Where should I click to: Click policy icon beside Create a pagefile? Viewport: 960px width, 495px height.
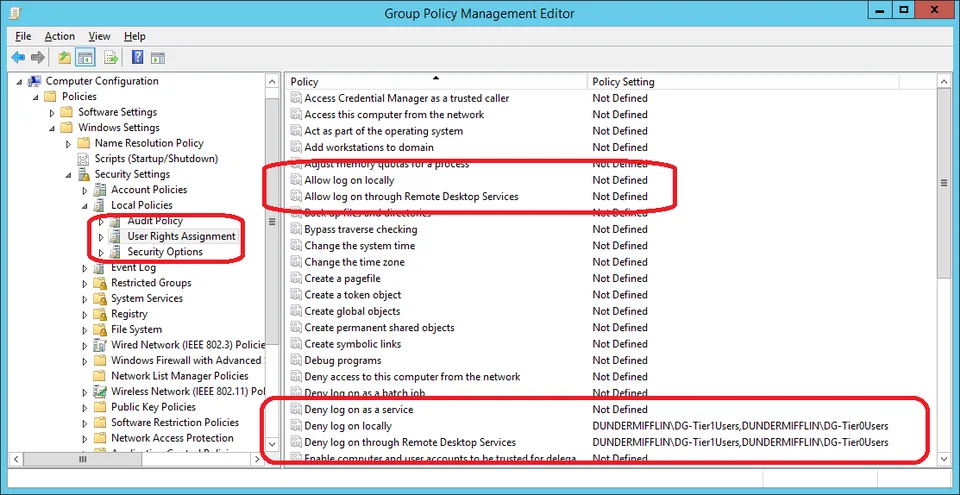(296, 278)
